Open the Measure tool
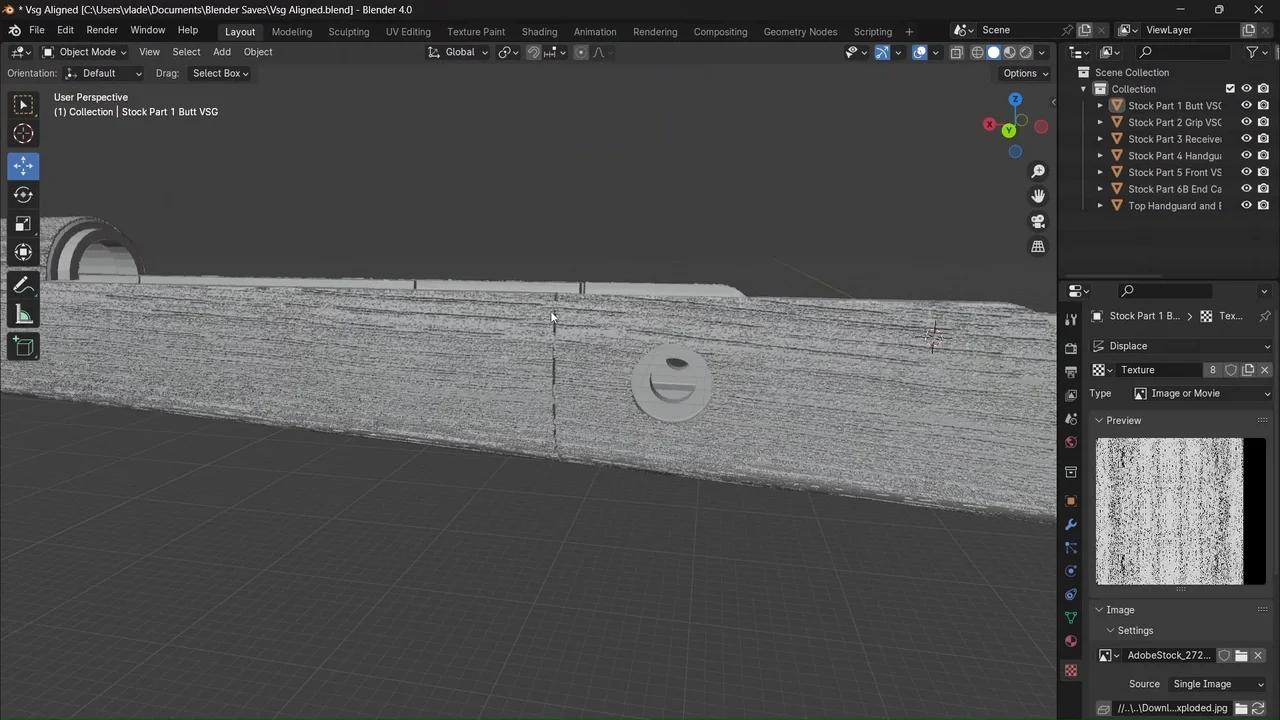Screen dimensions: 1280x720 tap(23, 315)
